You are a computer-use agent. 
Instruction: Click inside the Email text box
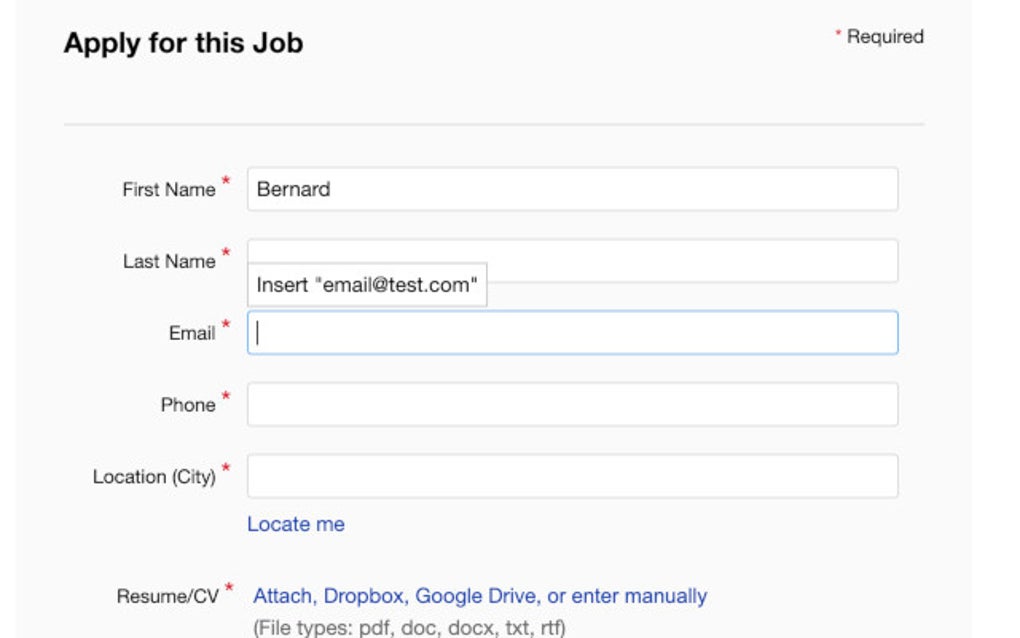coord(572,333)
